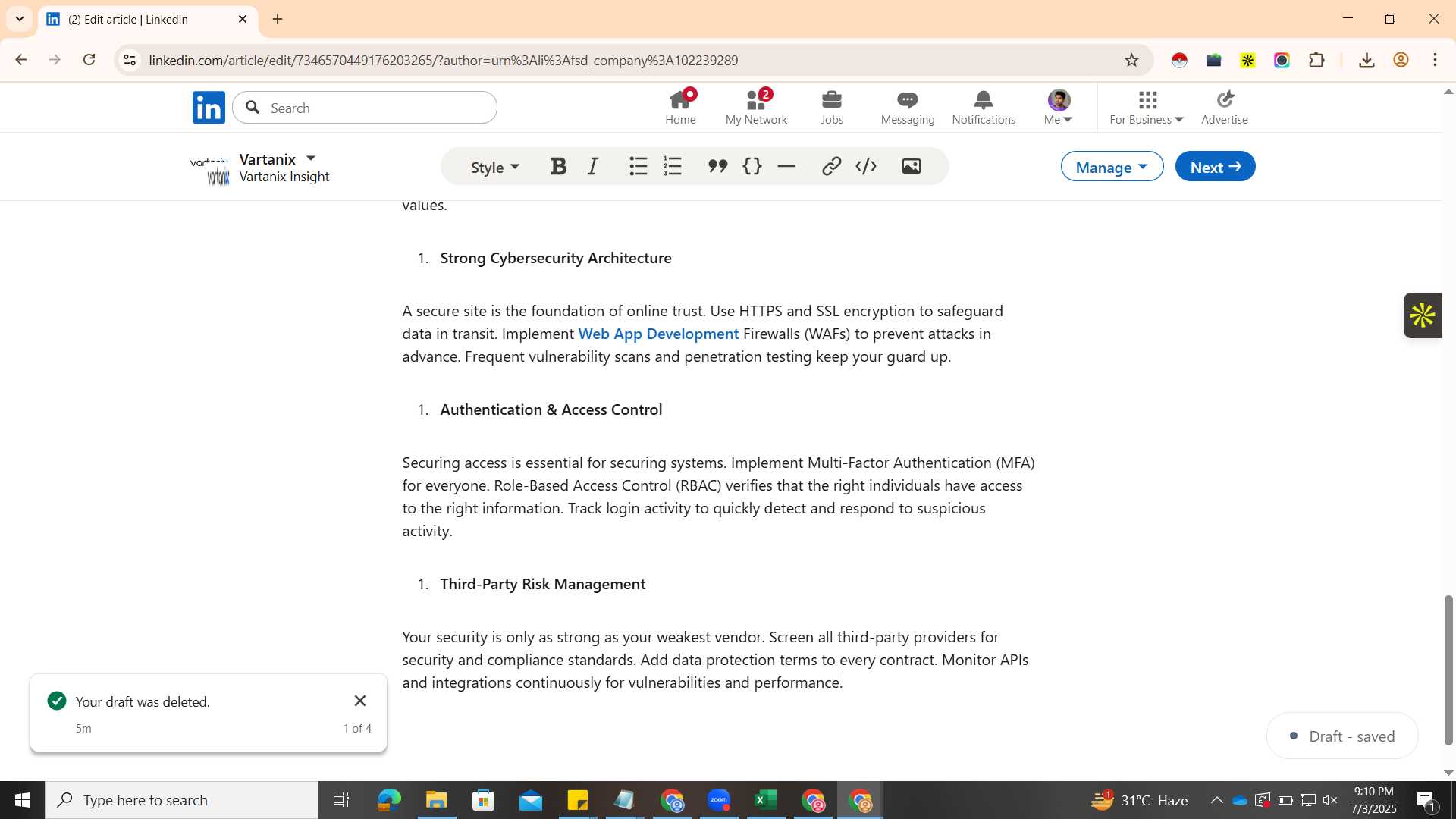
Task: Go back to previous page
Action: coord(20,60)
